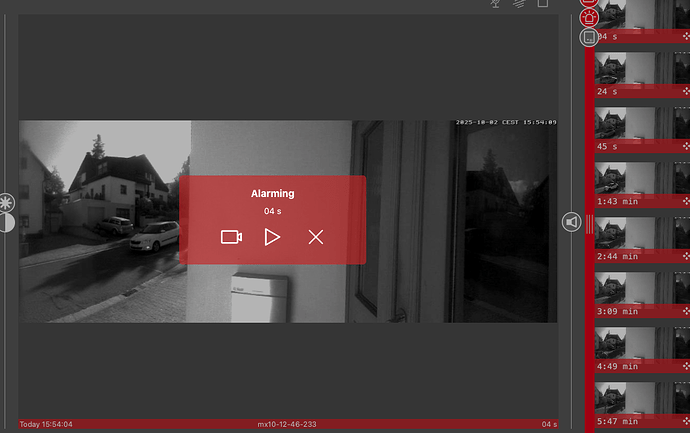Viewport: 690px width, 433px height.
Task: Open the 4:49 min alarm thumbnail
Action: click(642, 350)
